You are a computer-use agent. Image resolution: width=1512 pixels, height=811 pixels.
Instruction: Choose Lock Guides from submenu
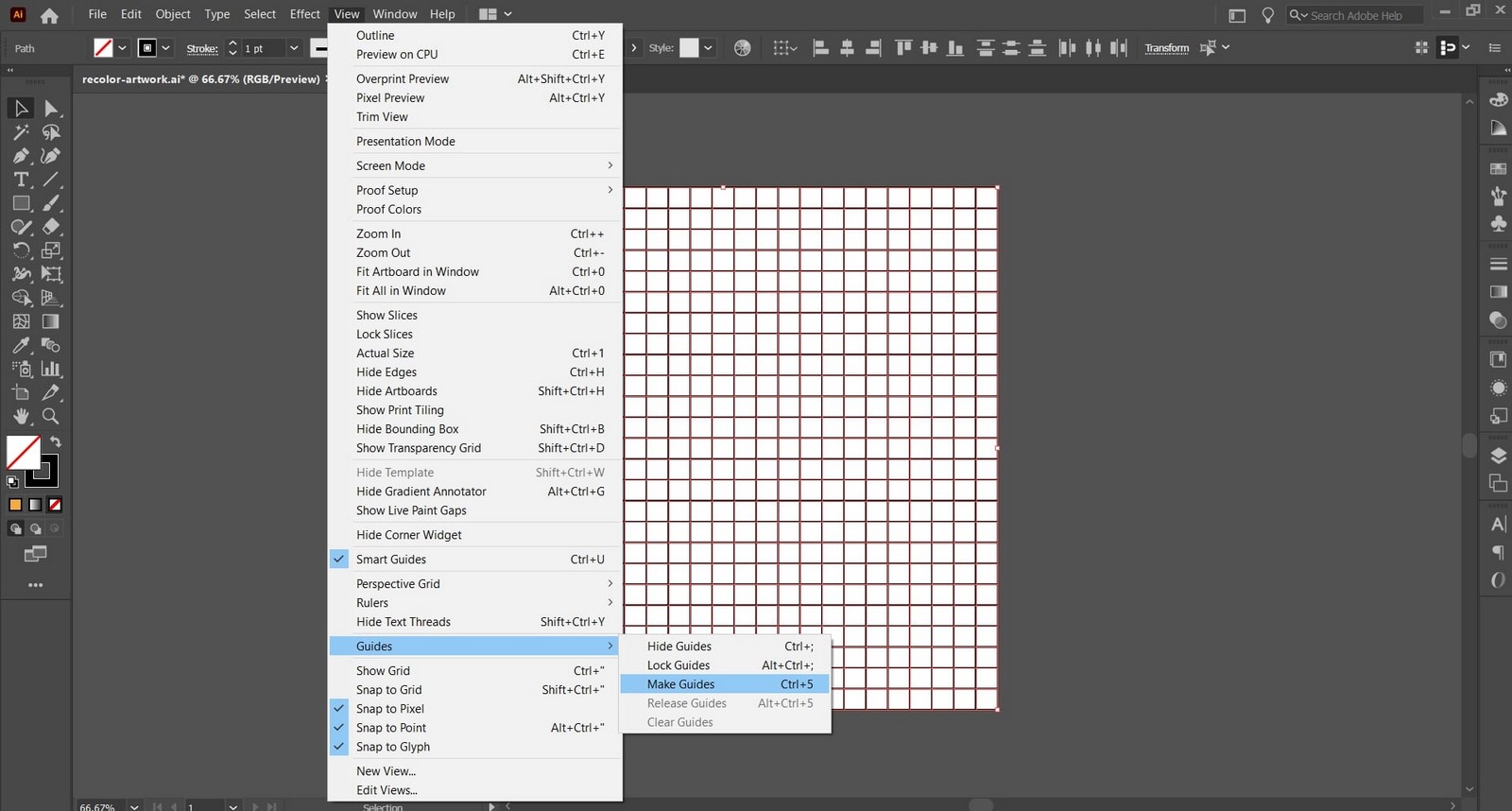725,665
